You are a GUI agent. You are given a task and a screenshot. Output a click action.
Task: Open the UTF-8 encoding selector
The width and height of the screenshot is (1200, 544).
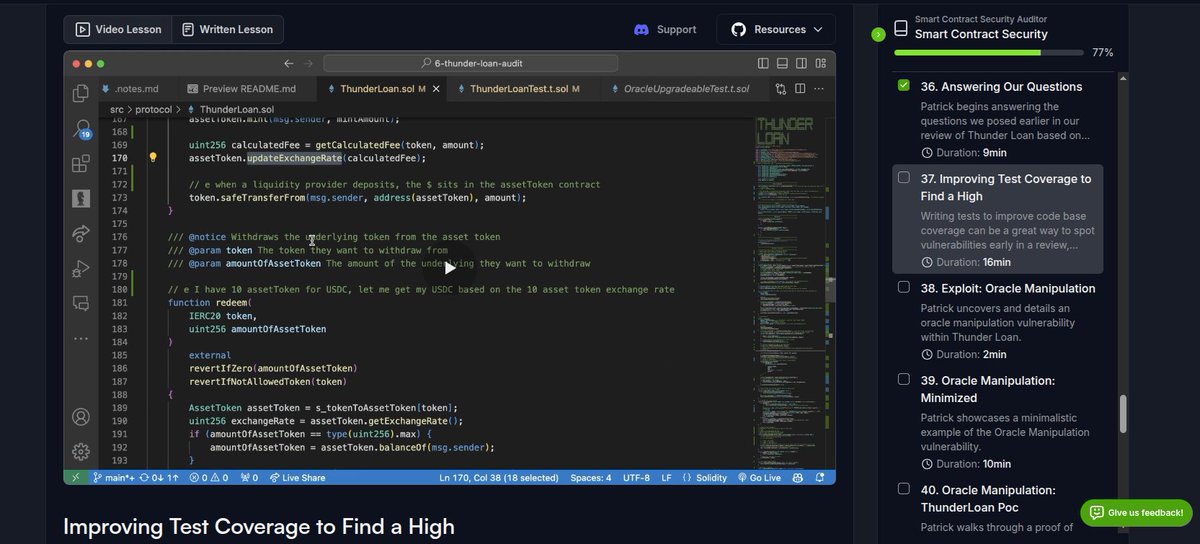637,478
